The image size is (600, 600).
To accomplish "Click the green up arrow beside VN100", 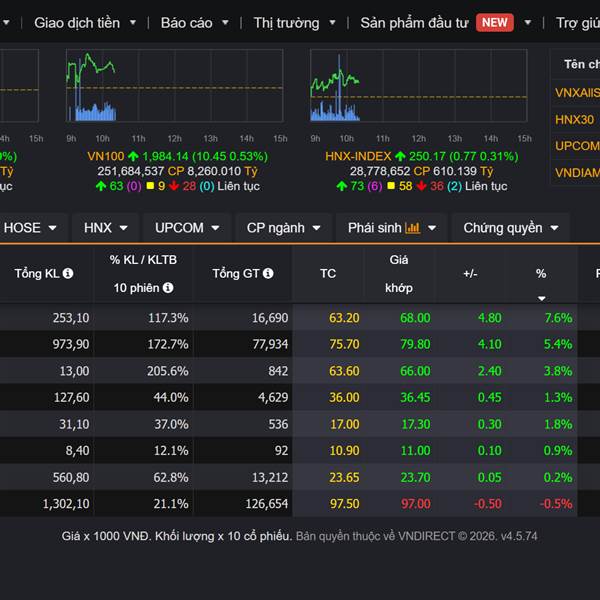I will [x=133, y=157].
